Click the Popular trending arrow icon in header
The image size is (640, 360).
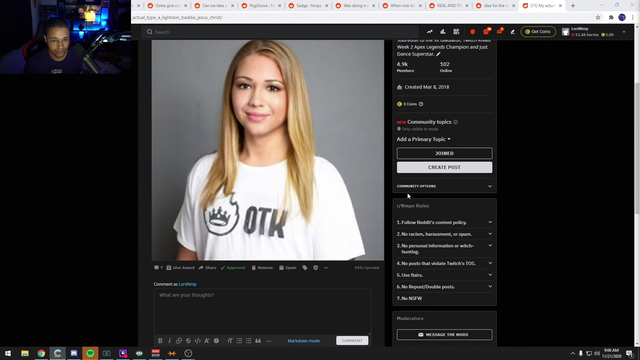tap(429, 32)
